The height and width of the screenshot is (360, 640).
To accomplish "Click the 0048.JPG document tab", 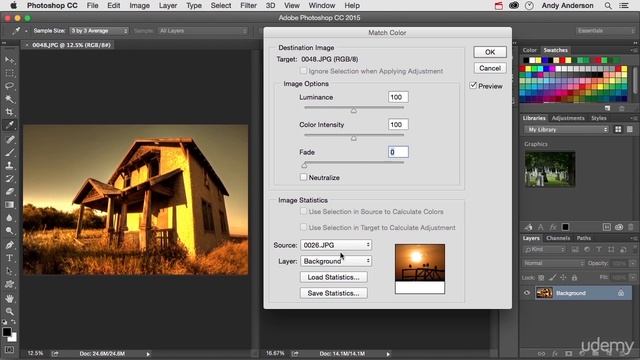I will pyautogui.click(x=68, y=45).
